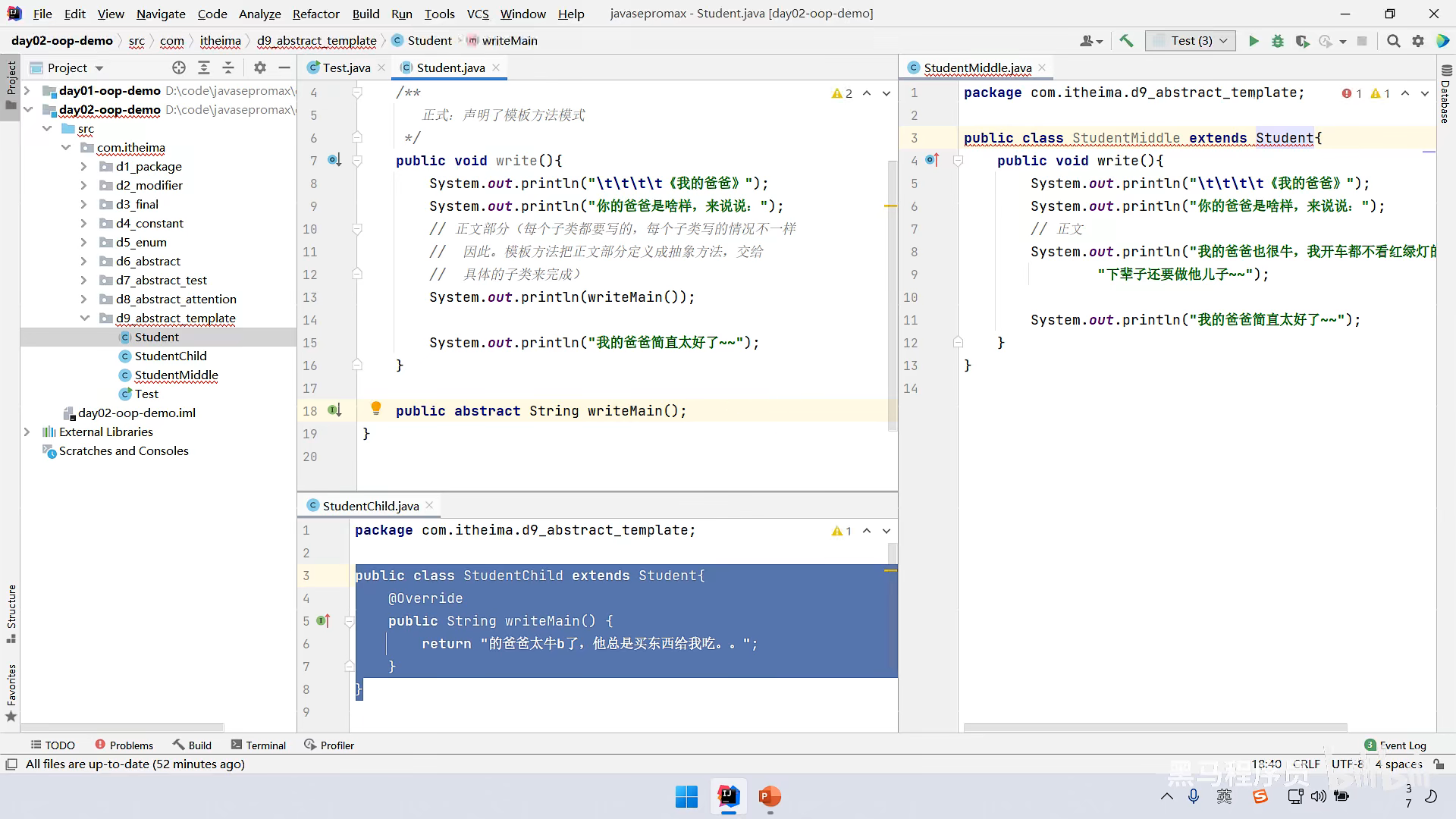Viewport: 1456px width, 819px height.
Task: Click the green Run button in toolbar
Action: 1254,41
